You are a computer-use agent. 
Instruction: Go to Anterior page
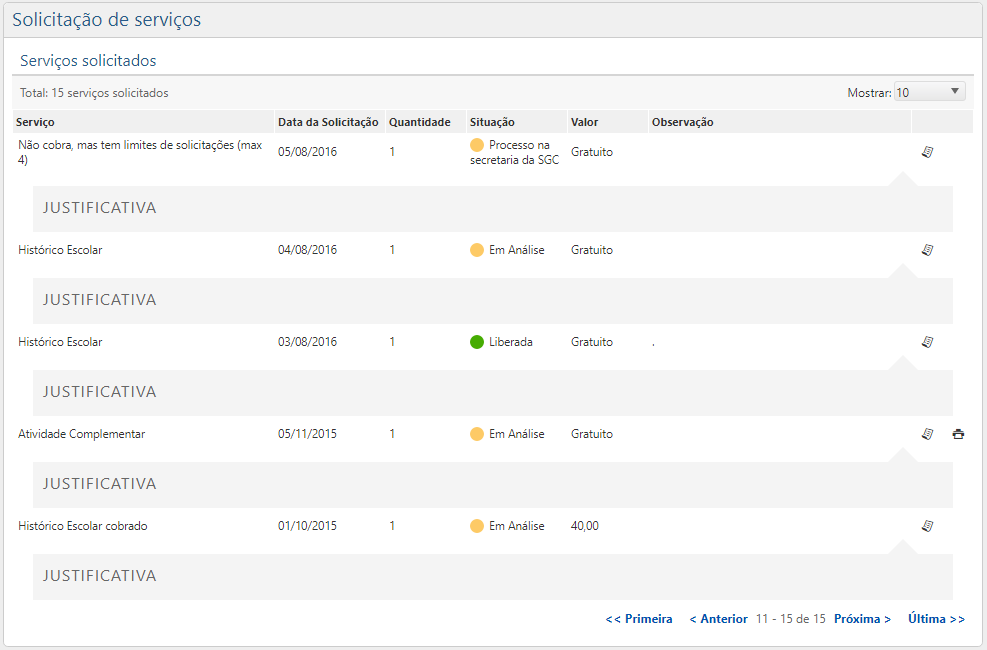[718, 619]
